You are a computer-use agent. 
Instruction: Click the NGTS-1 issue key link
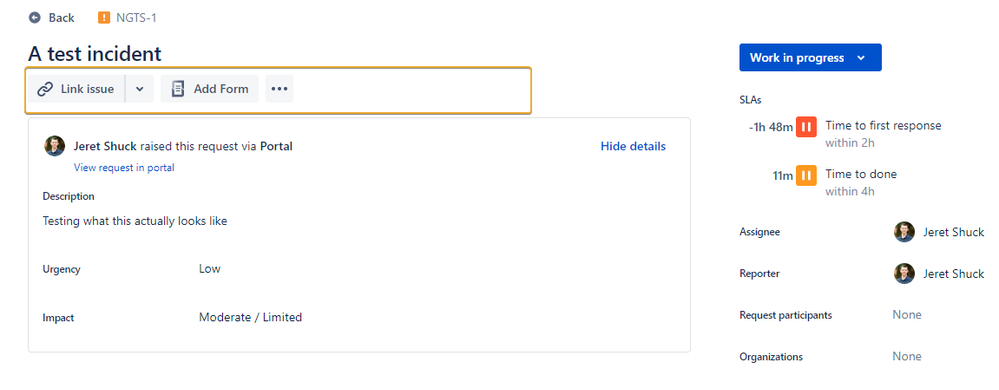click(x=136, y=18)
